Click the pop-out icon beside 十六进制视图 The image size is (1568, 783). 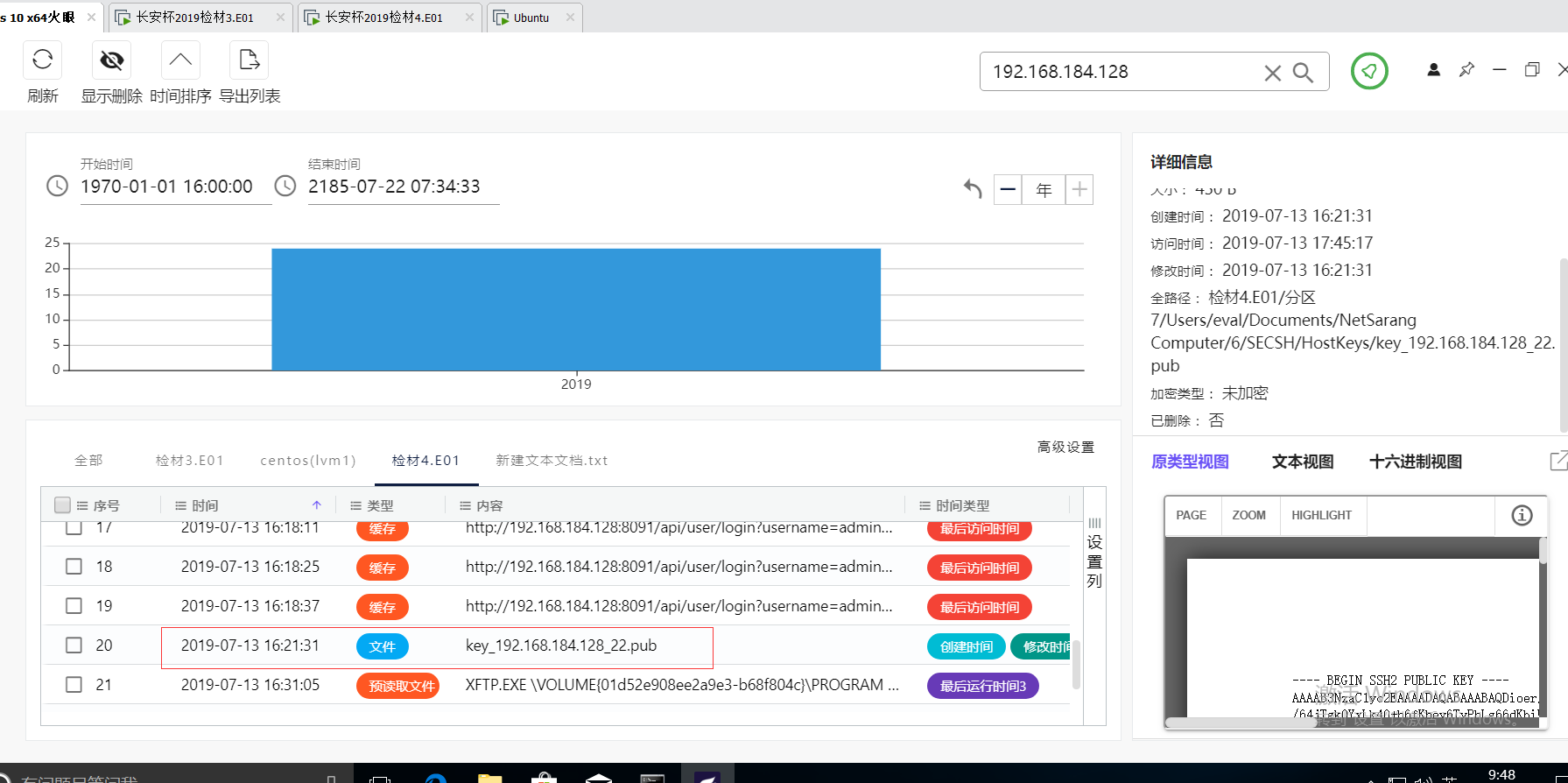(1558, 461)
